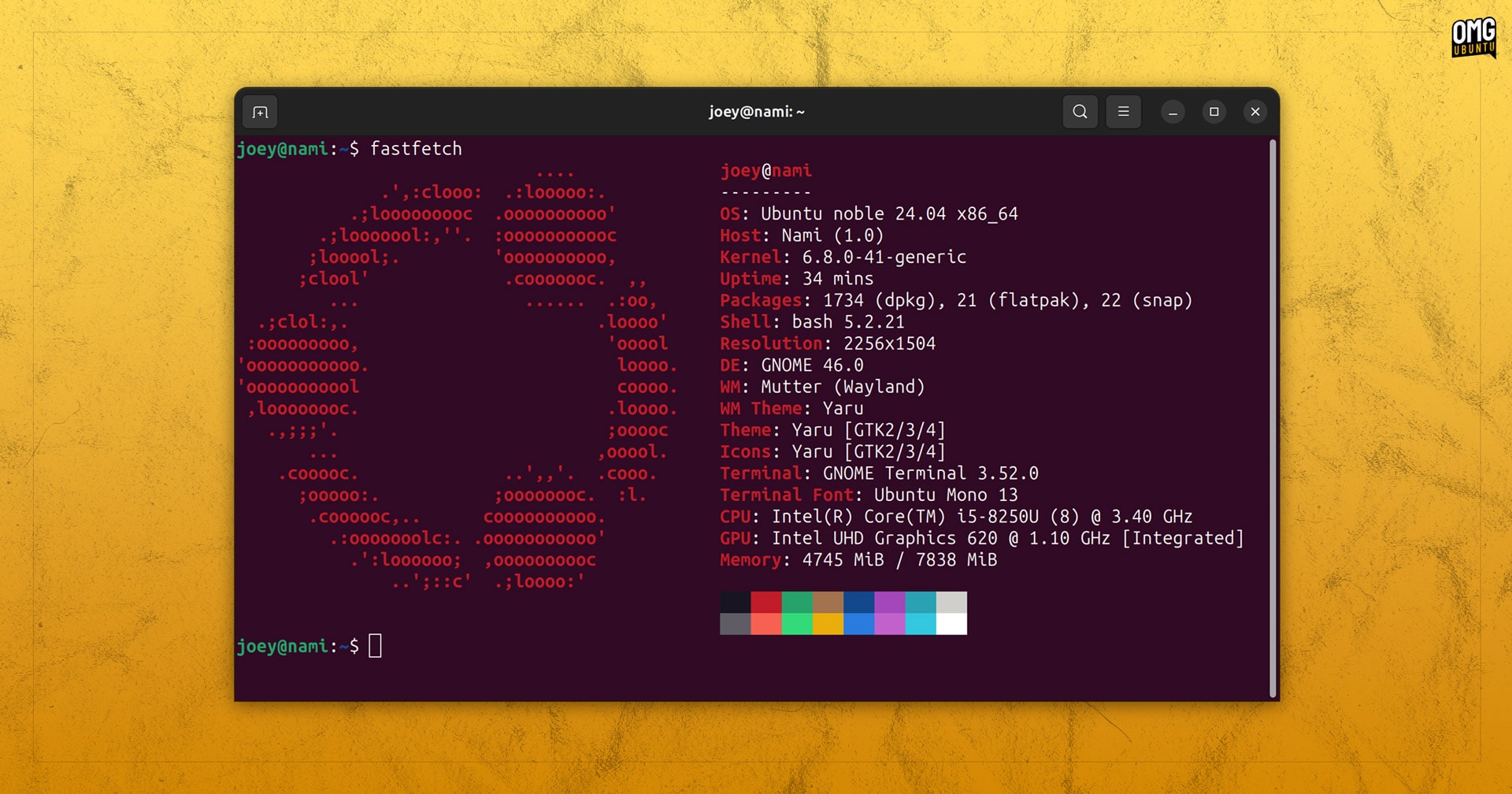
Task: Click the terminal's vertical scrollbar
Action: [1272, 417]
